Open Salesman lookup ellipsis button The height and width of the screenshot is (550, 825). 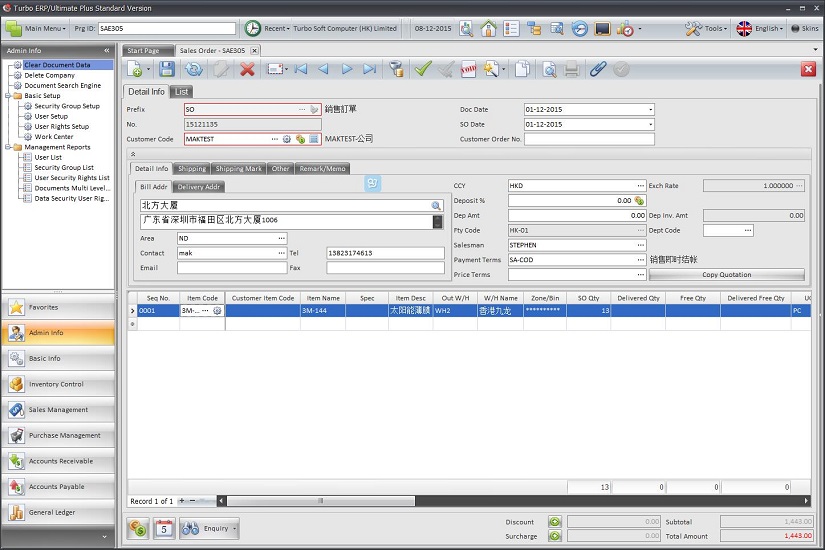click(x=640, y=245)
